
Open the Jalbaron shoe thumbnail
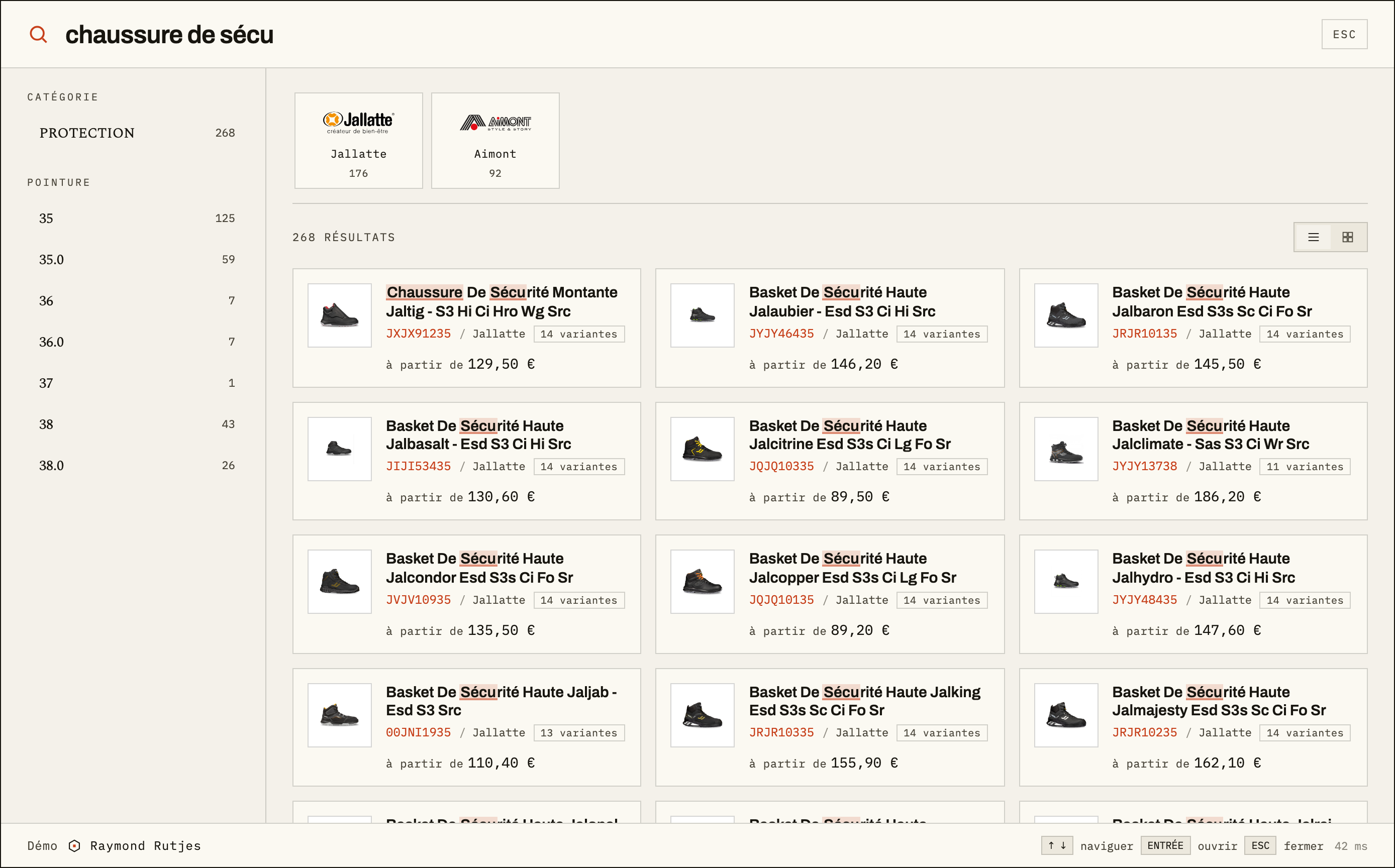point(1066,315)
